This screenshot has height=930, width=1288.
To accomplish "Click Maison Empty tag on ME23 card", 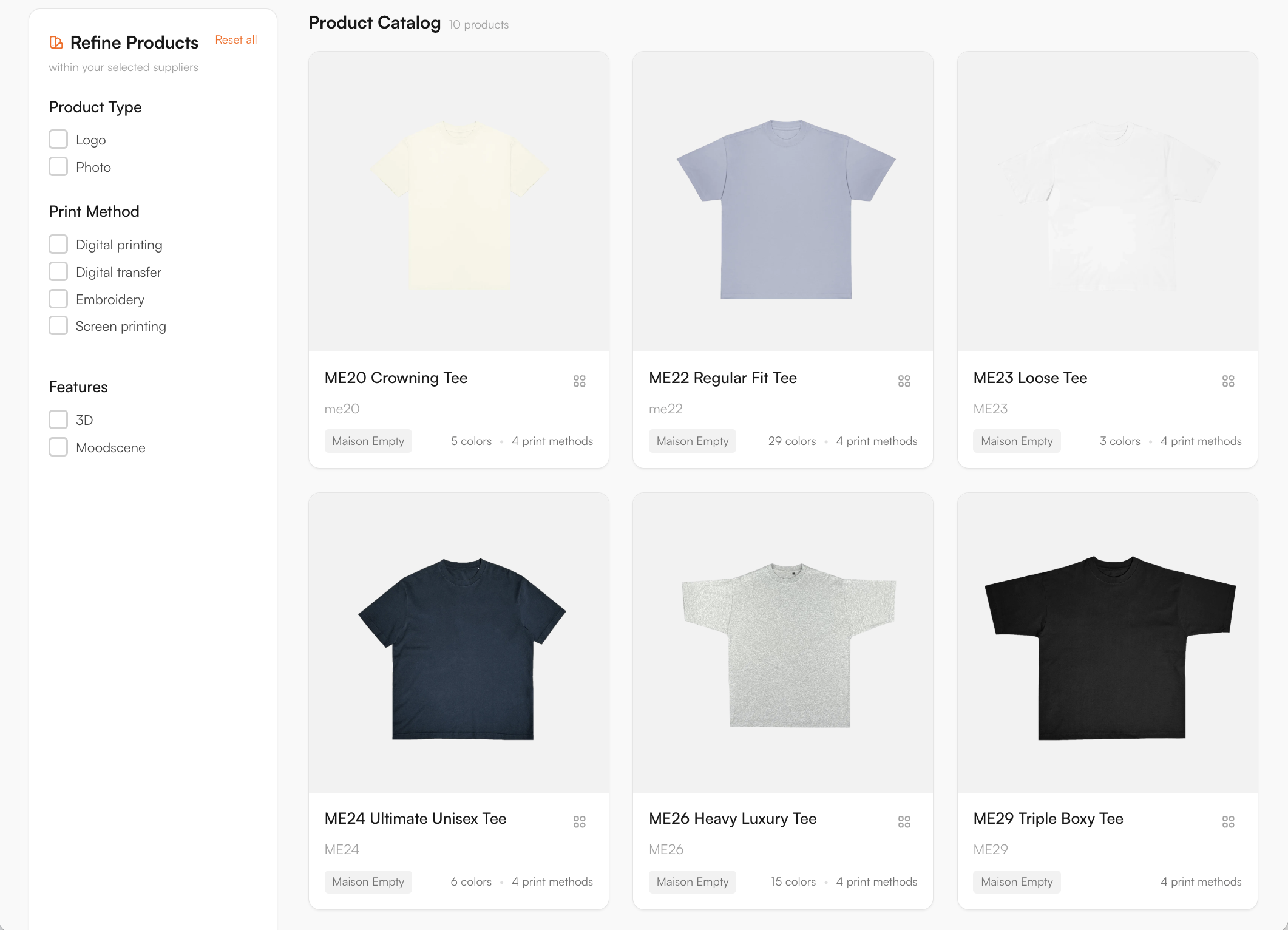I will tap(1017, 441).
